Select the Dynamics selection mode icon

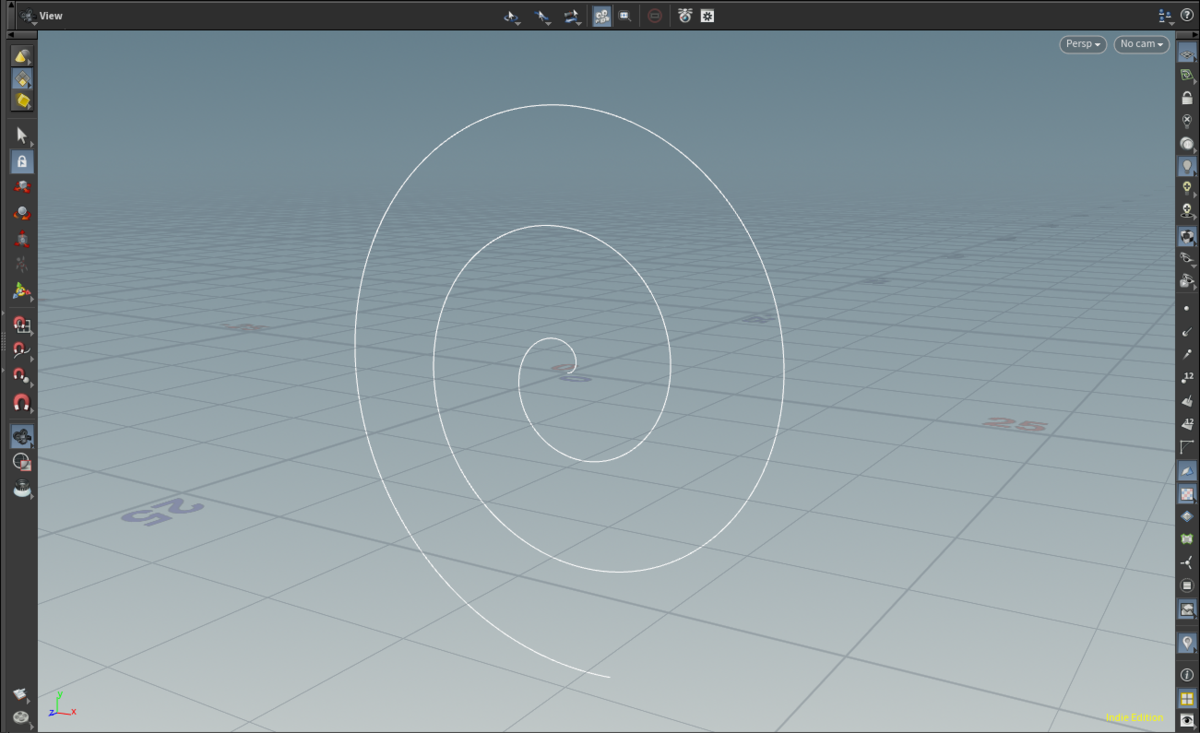point(22,100)
